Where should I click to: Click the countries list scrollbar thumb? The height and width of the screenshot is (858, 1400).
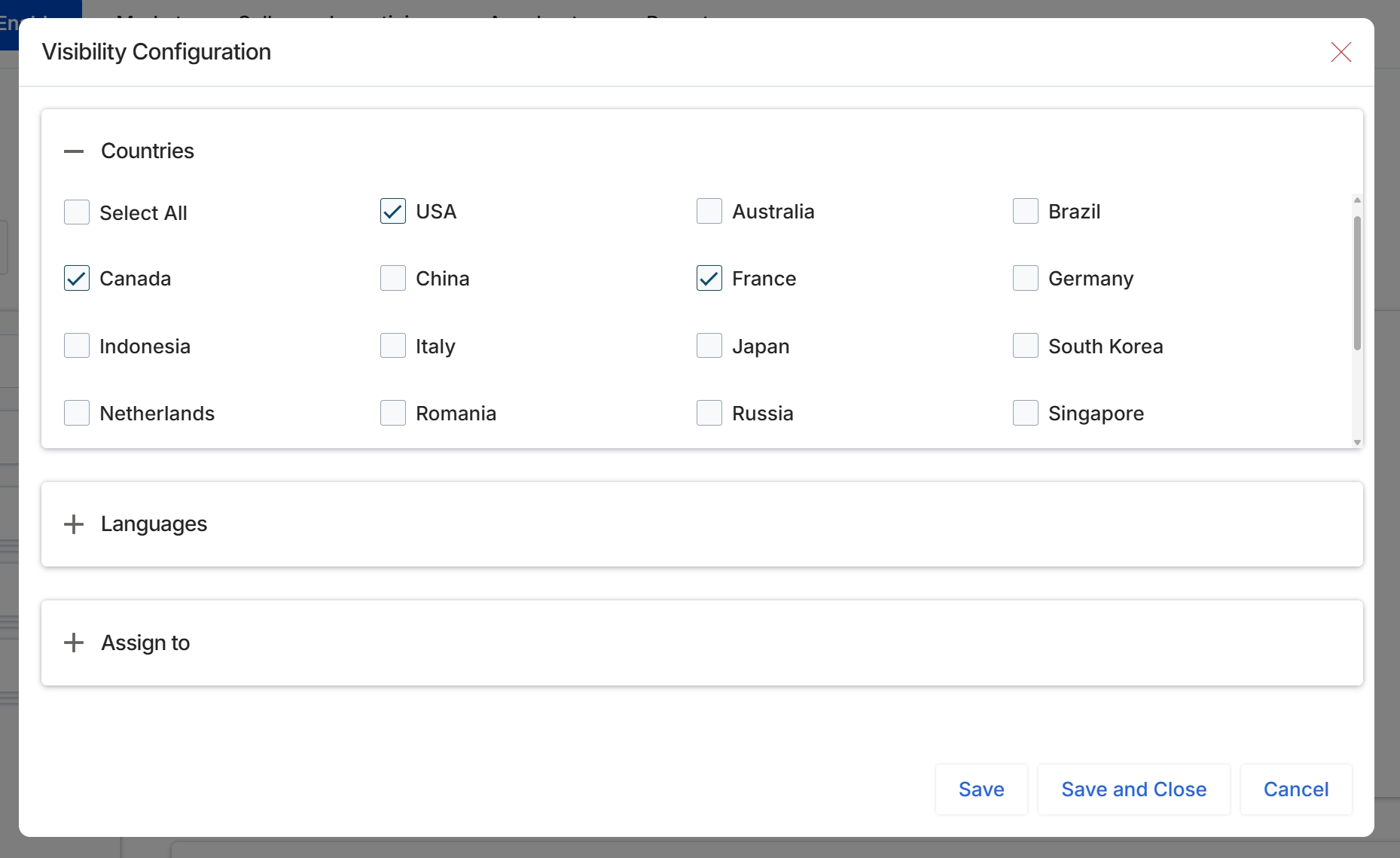point(1357,283)
